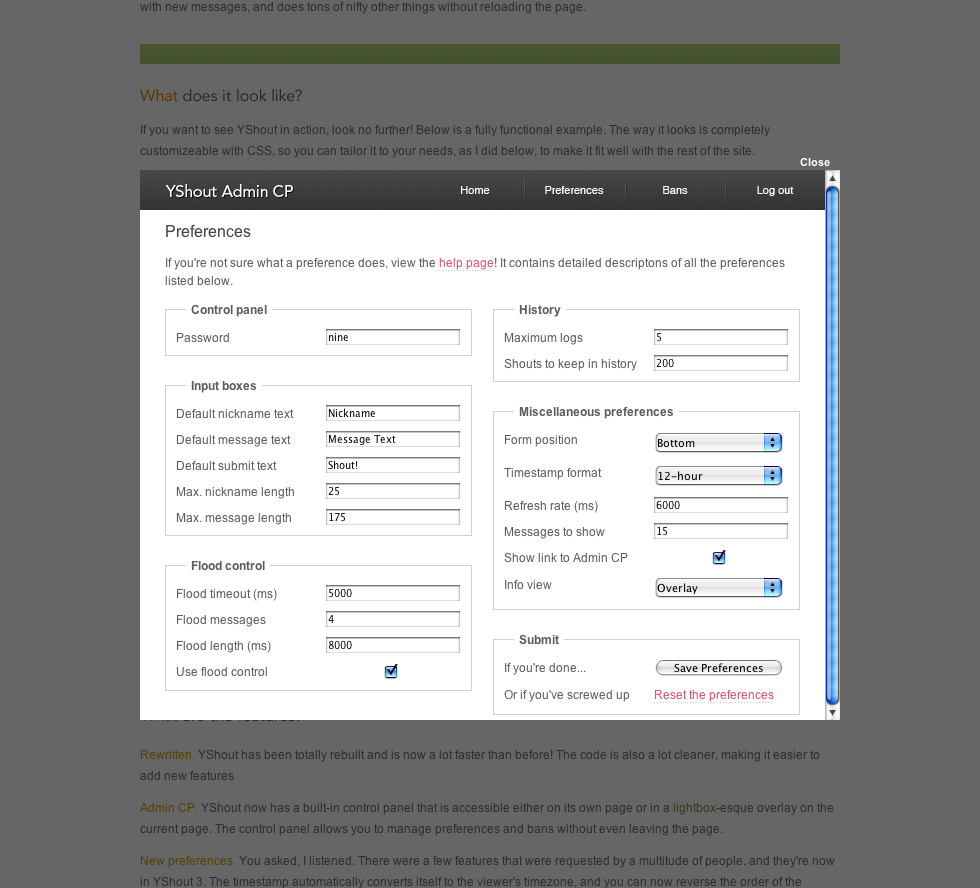
Task: Click the 'Use flood control' label text
Action: pos(221,672)
